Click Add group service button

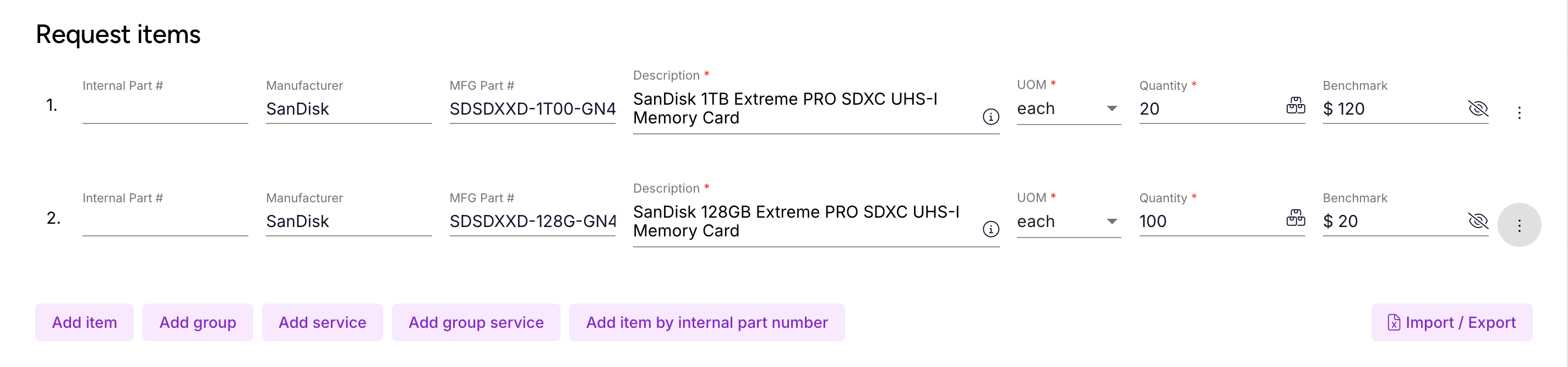(476, 322)
